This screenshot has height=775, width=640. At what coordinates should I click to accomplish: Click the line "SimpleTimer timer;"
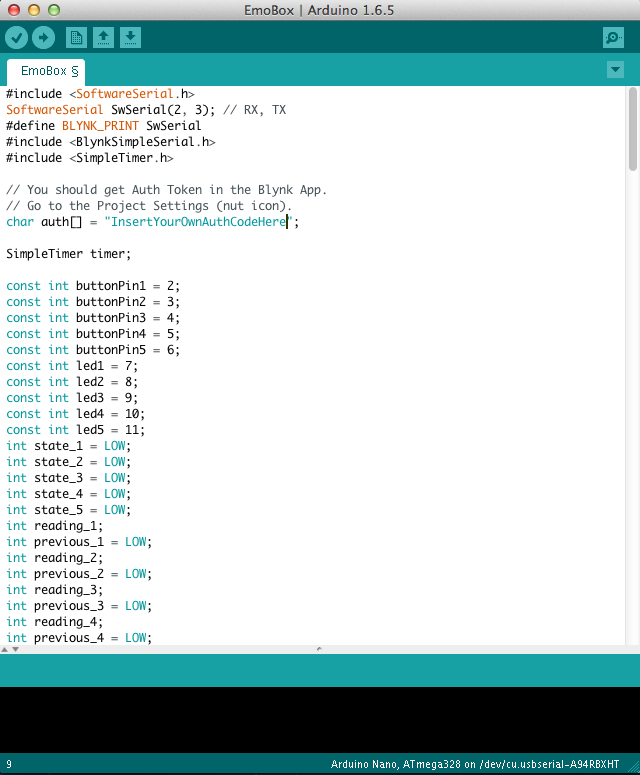click(69, 254)
